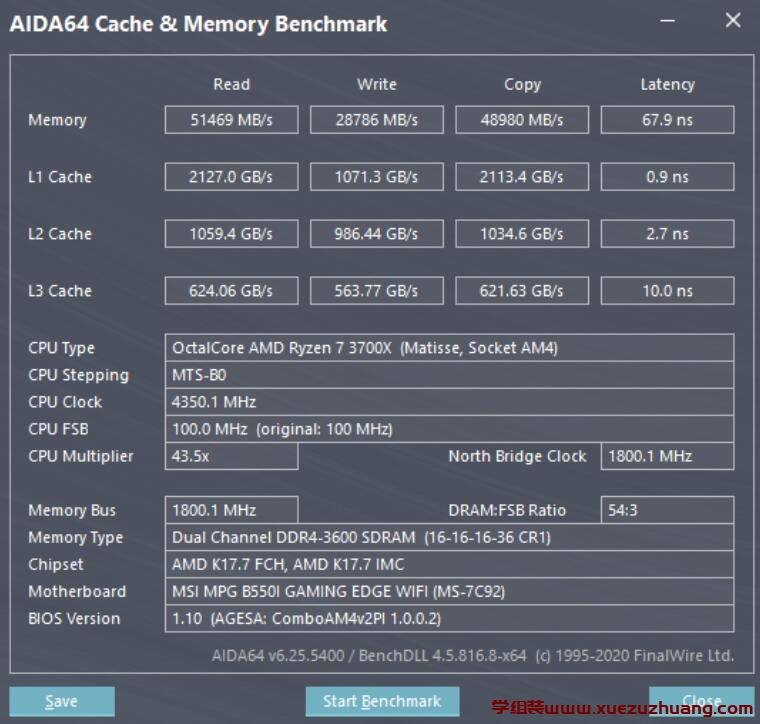The height and width of the screenshot is (724, 760).
Task: Select the CPU Clock 4350.1 MHz field
Action: 449,402
